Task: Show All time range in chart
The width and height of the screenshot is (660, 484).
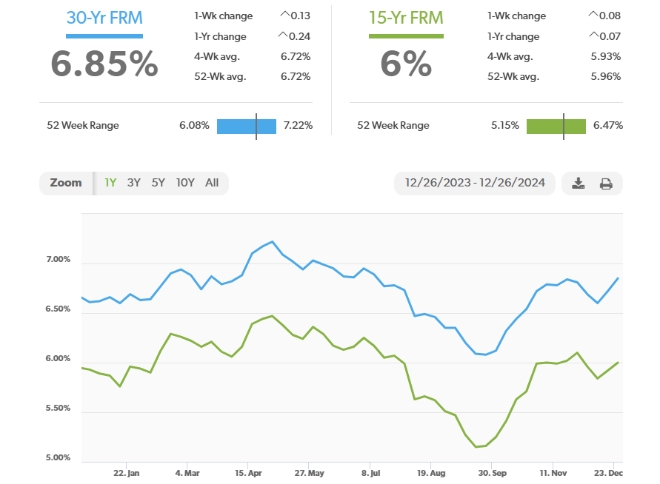Action: pyautogui.click(x=212, y=183)
